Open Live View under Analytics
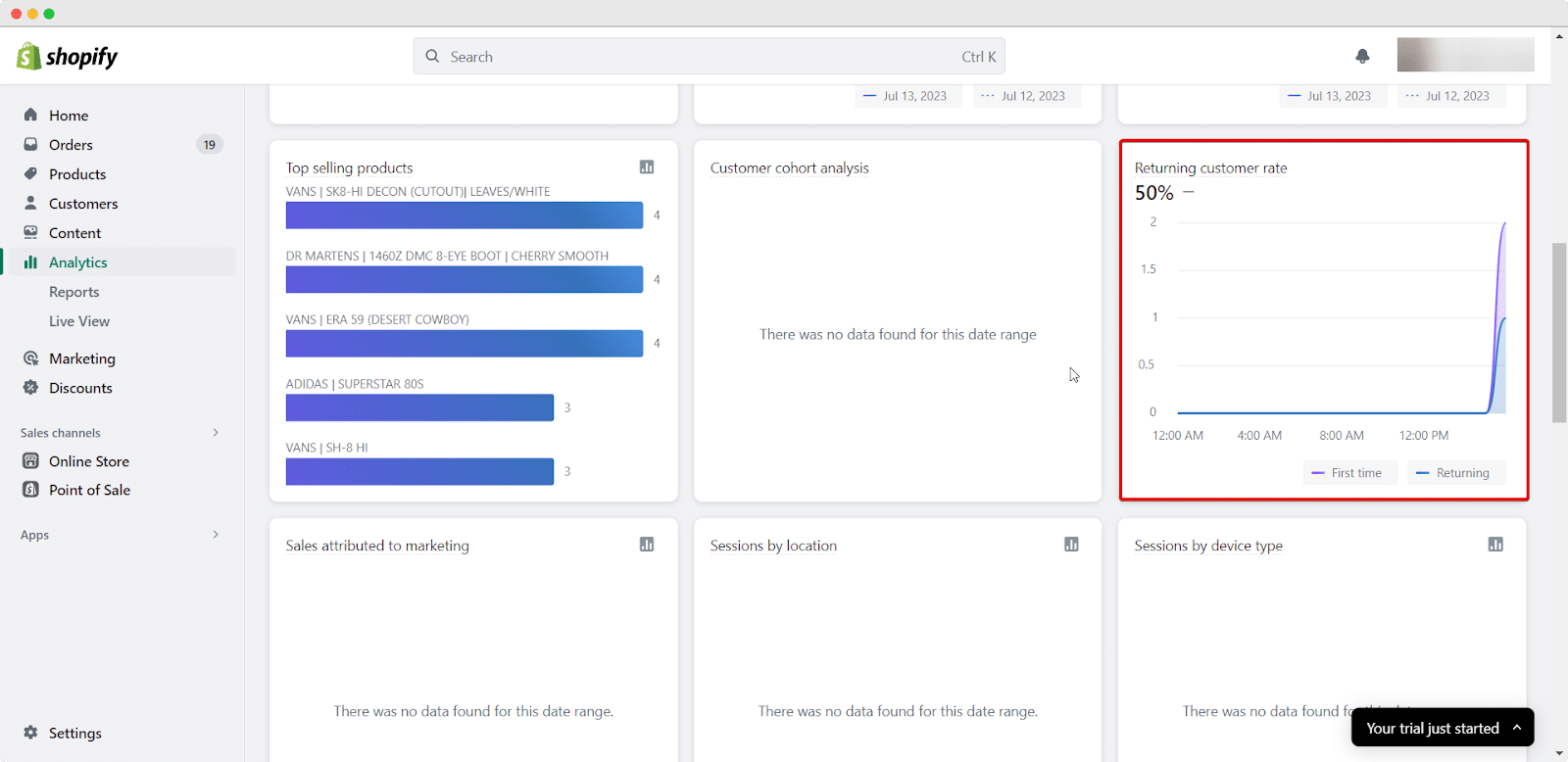 click(x=79, y=321)
